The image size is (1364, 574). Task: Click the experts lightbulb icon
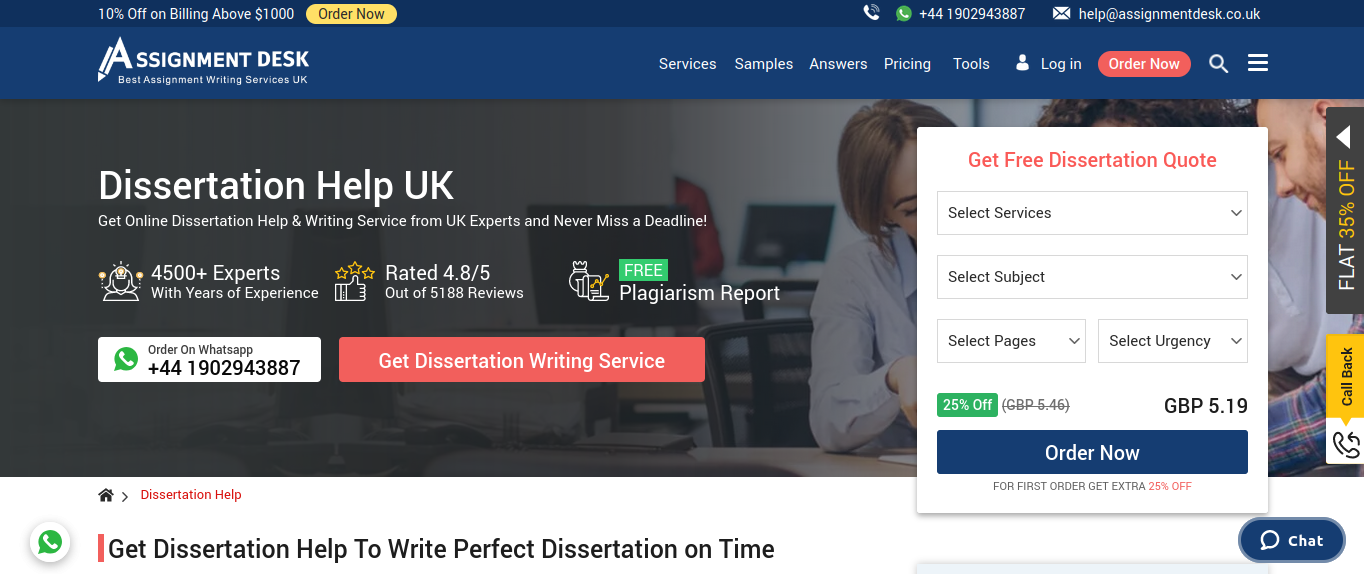121,281
